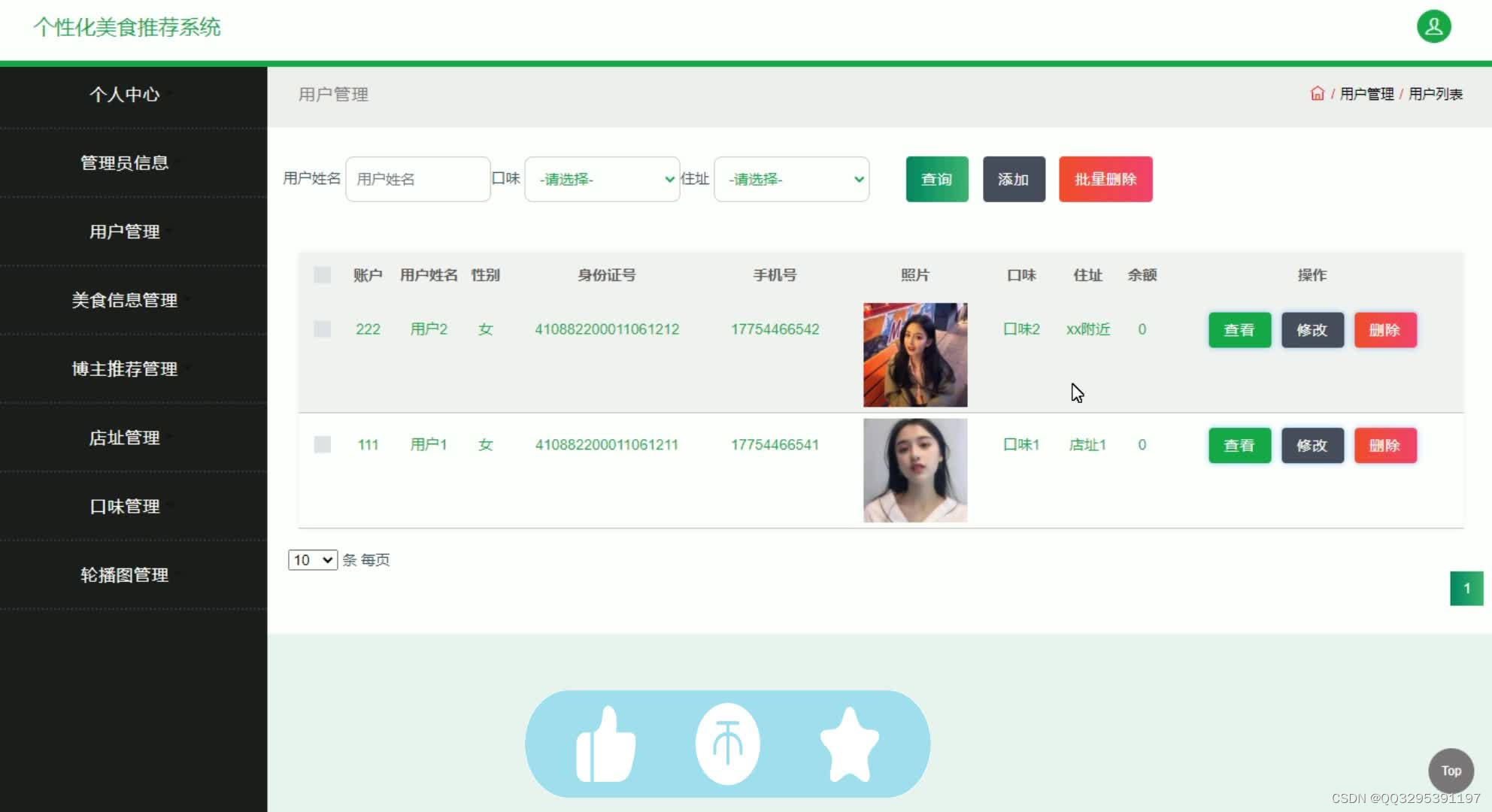Select items per page dropdown
Screen dimensions: 1492x812
click(311, 559)
